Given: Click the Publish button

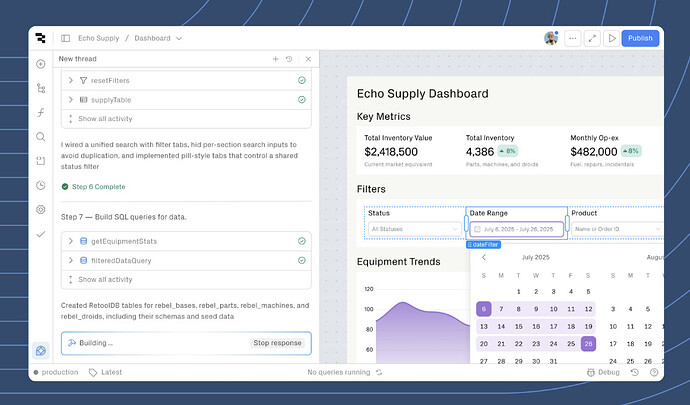Looking at the screenshot, I should (640, 38).
